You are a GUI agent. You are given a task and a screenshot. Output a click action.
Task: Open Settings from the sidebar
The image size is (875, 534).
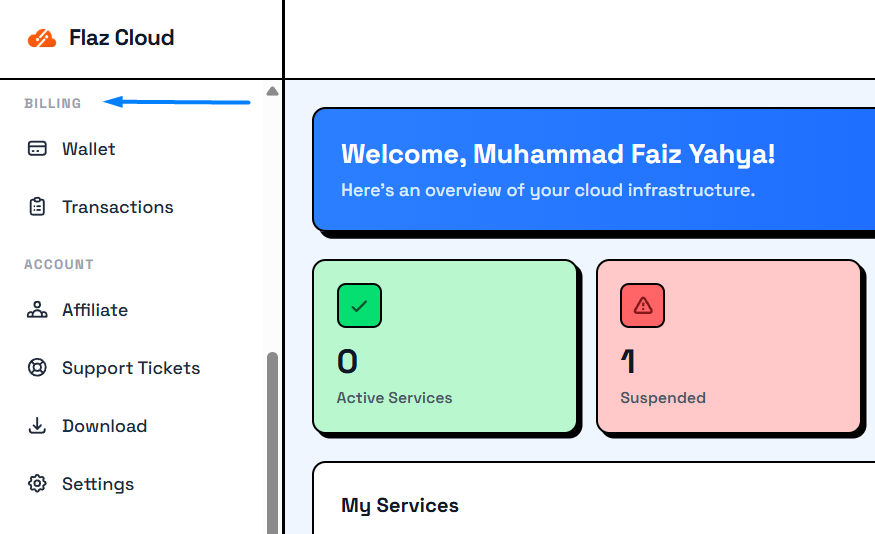coord(98,484)
